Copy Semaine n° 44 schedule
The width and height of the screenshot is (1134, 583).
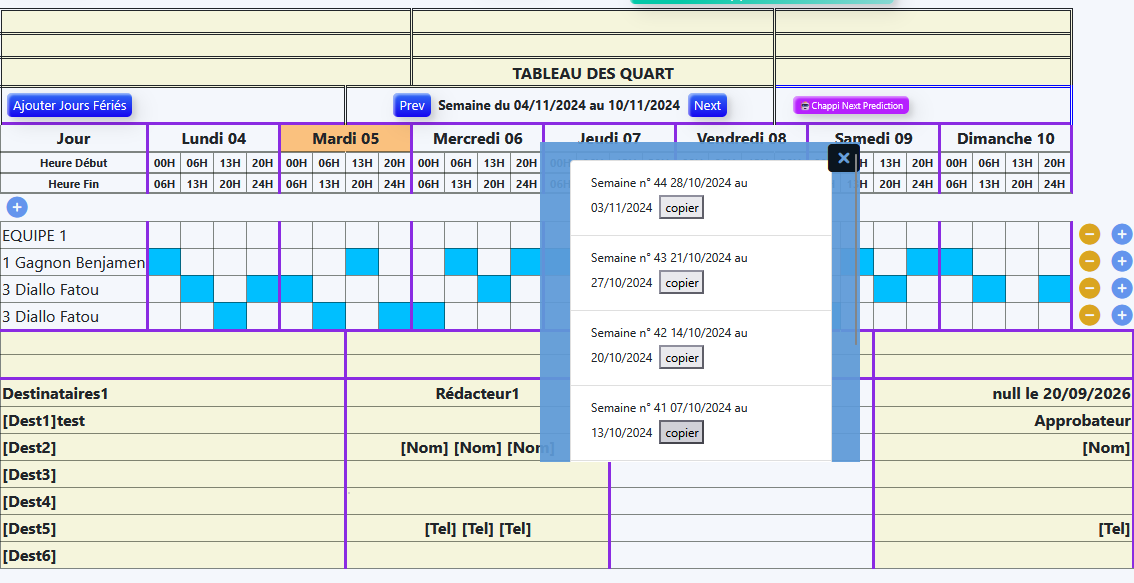[x=681, y=208]
